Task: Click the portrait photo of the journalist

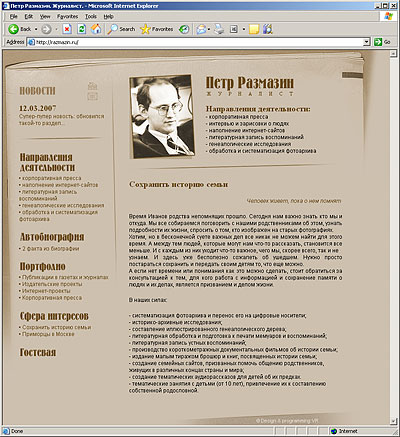Action: coord(162,116)
